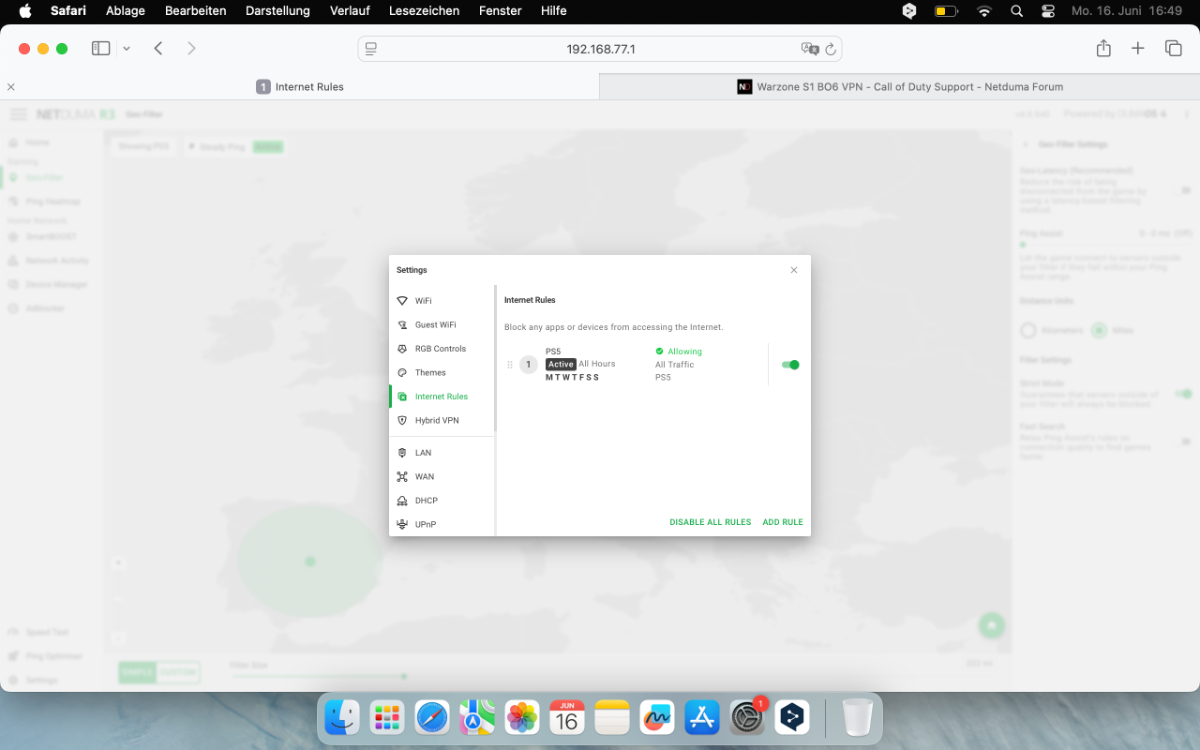Open the WAN network icon

point(402,477)
